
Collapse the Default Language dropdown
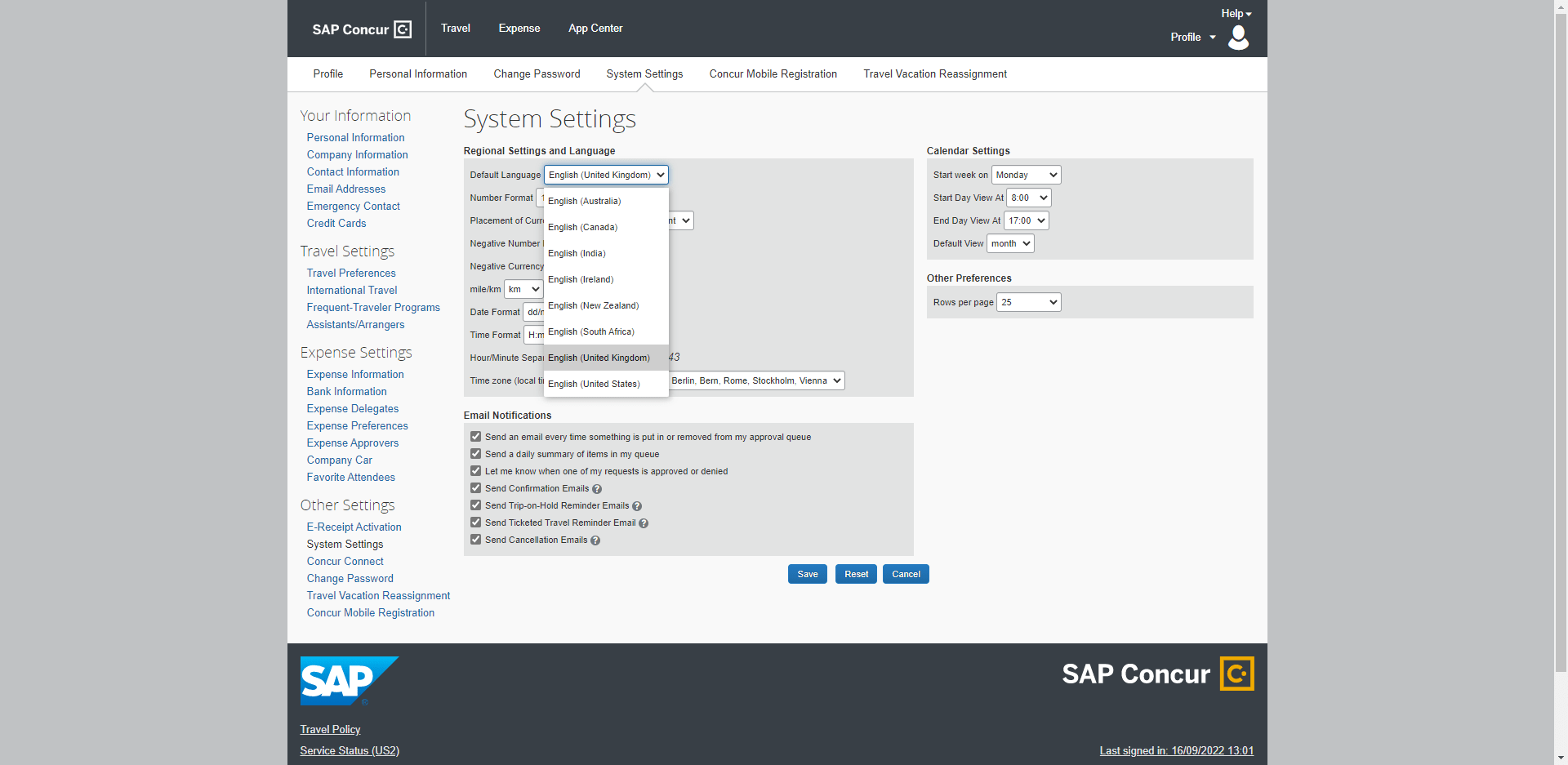click(606, 175)
